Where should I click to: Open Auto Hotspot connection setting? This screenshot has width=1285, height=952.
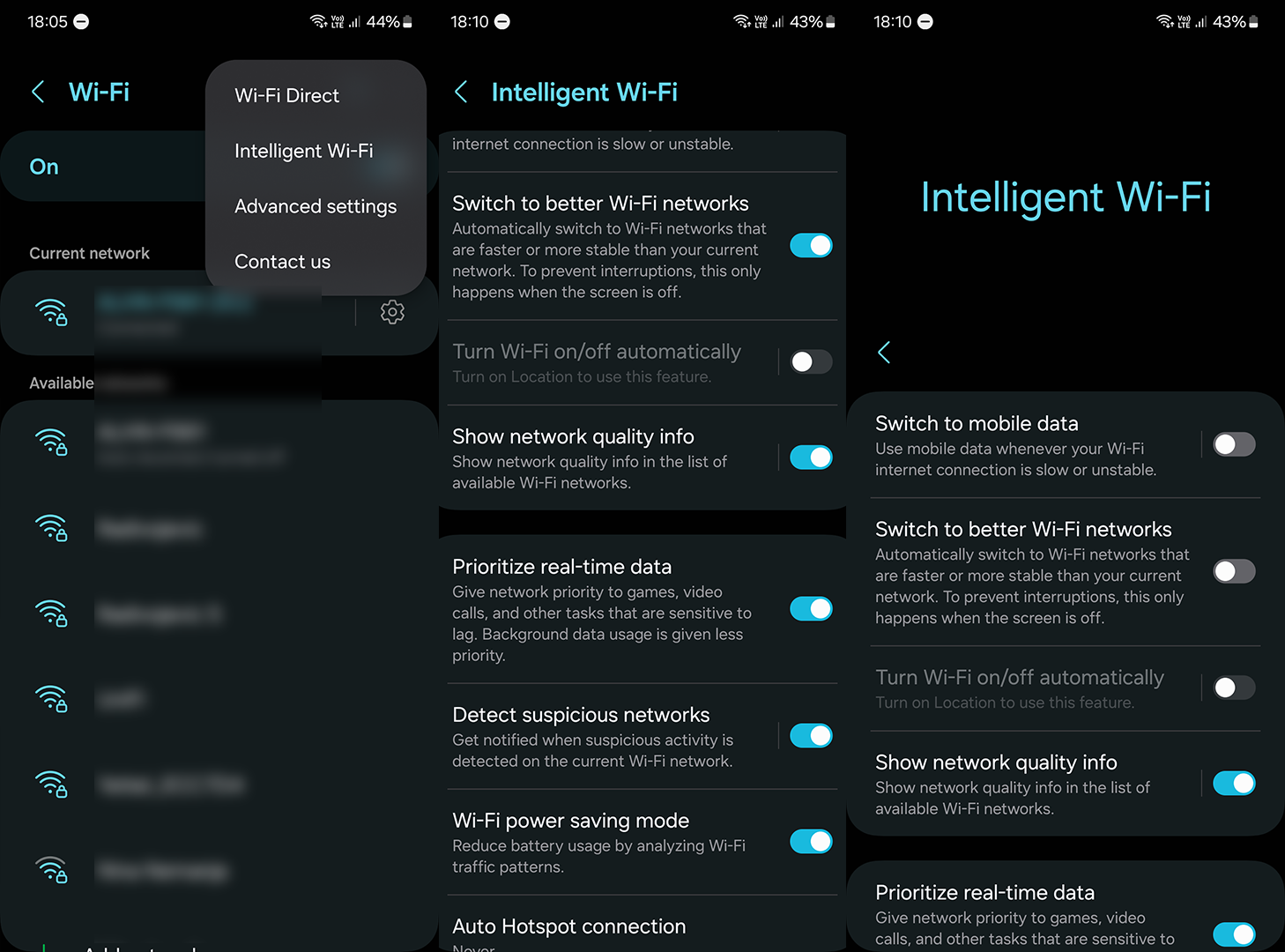click(568, 926)
